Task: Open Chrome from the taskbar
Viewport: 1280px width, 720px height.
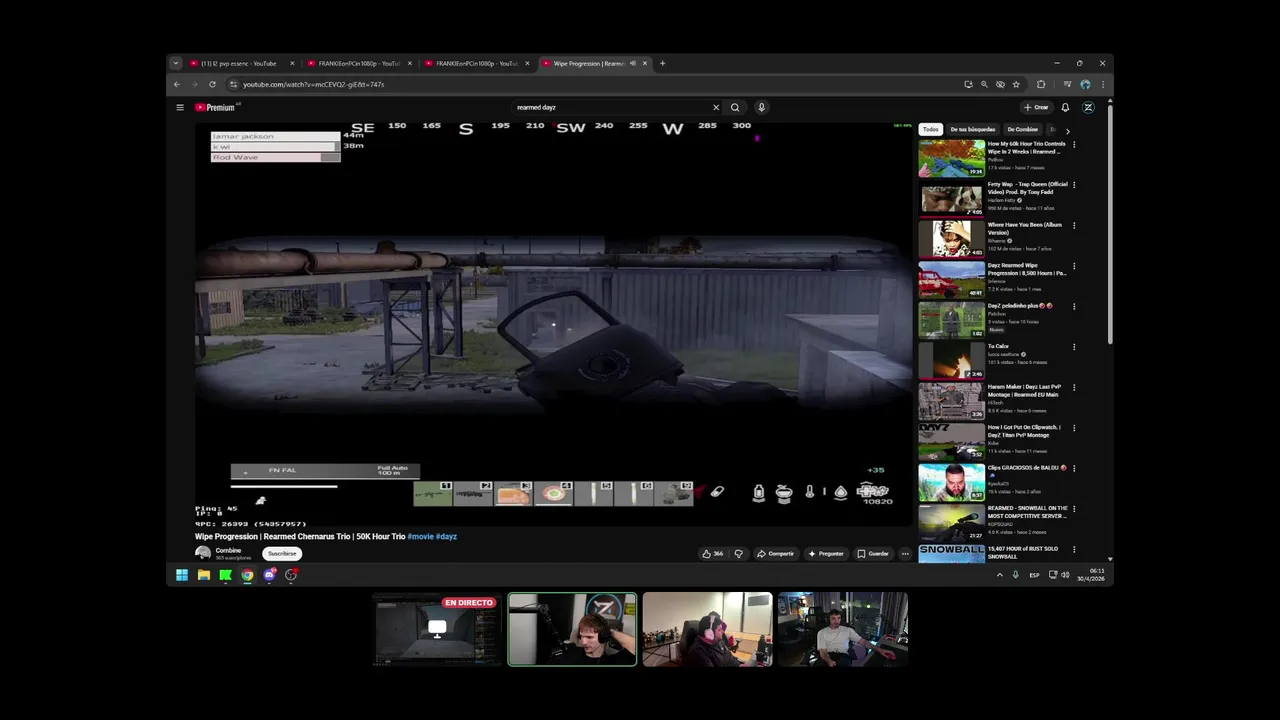Action: 247,575
